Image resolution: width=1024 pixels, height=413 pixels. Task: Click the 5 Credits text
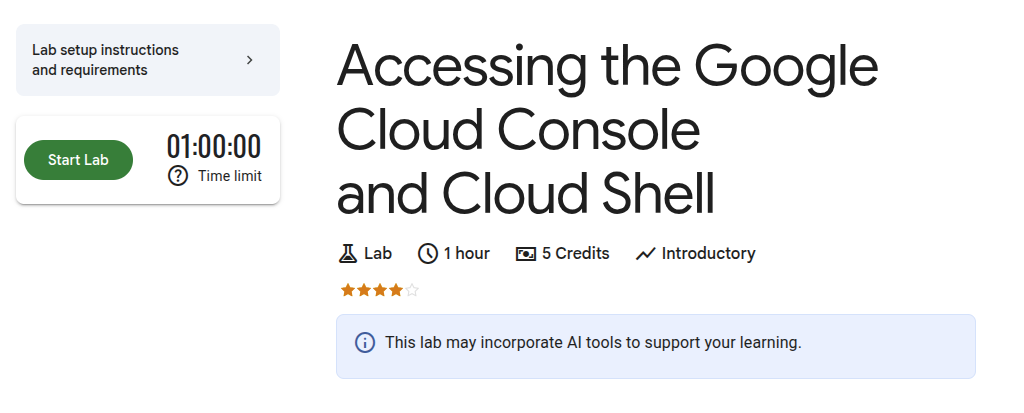(576, 253)
